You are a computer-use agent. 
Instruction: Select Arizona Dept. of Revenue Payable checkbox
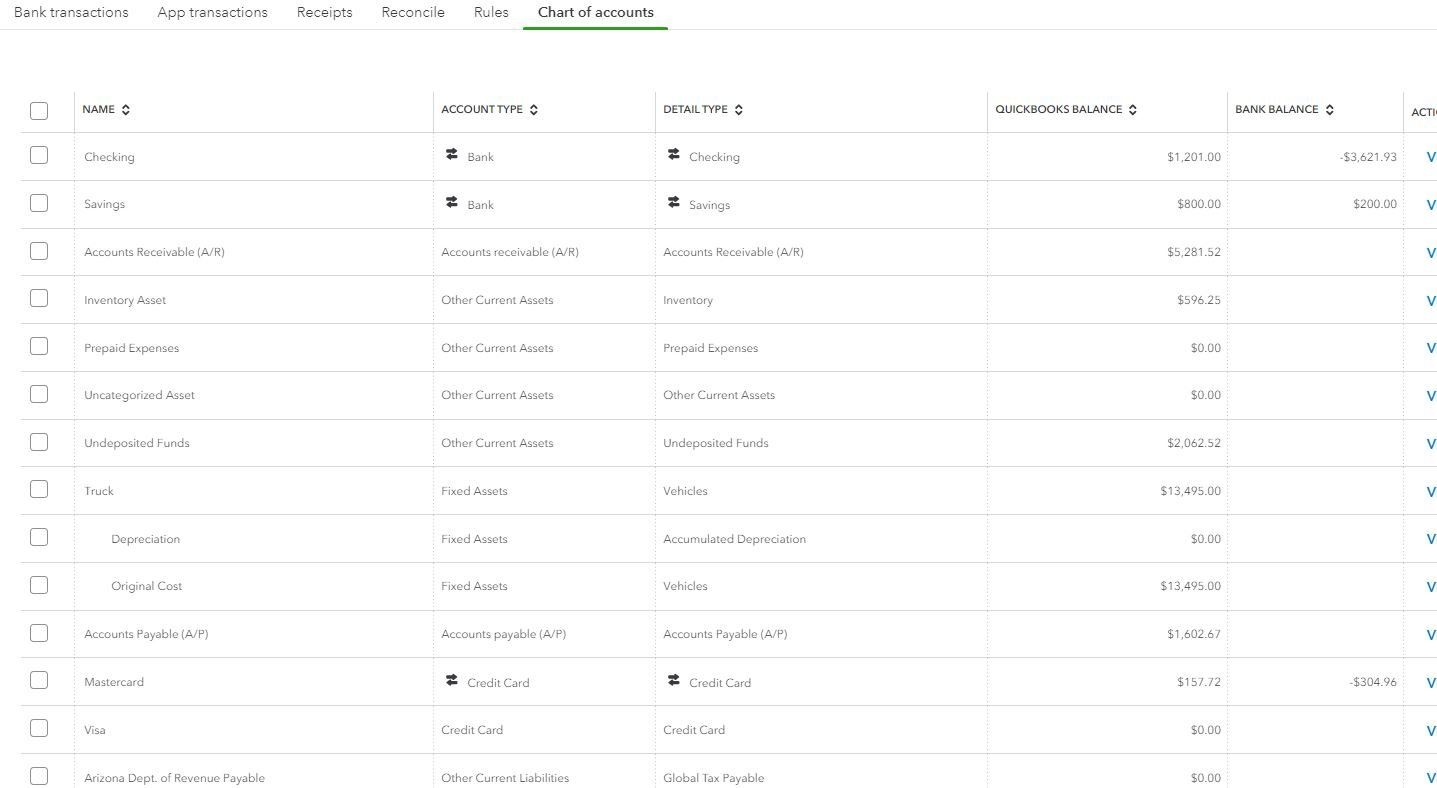click(x=39, y=776)
